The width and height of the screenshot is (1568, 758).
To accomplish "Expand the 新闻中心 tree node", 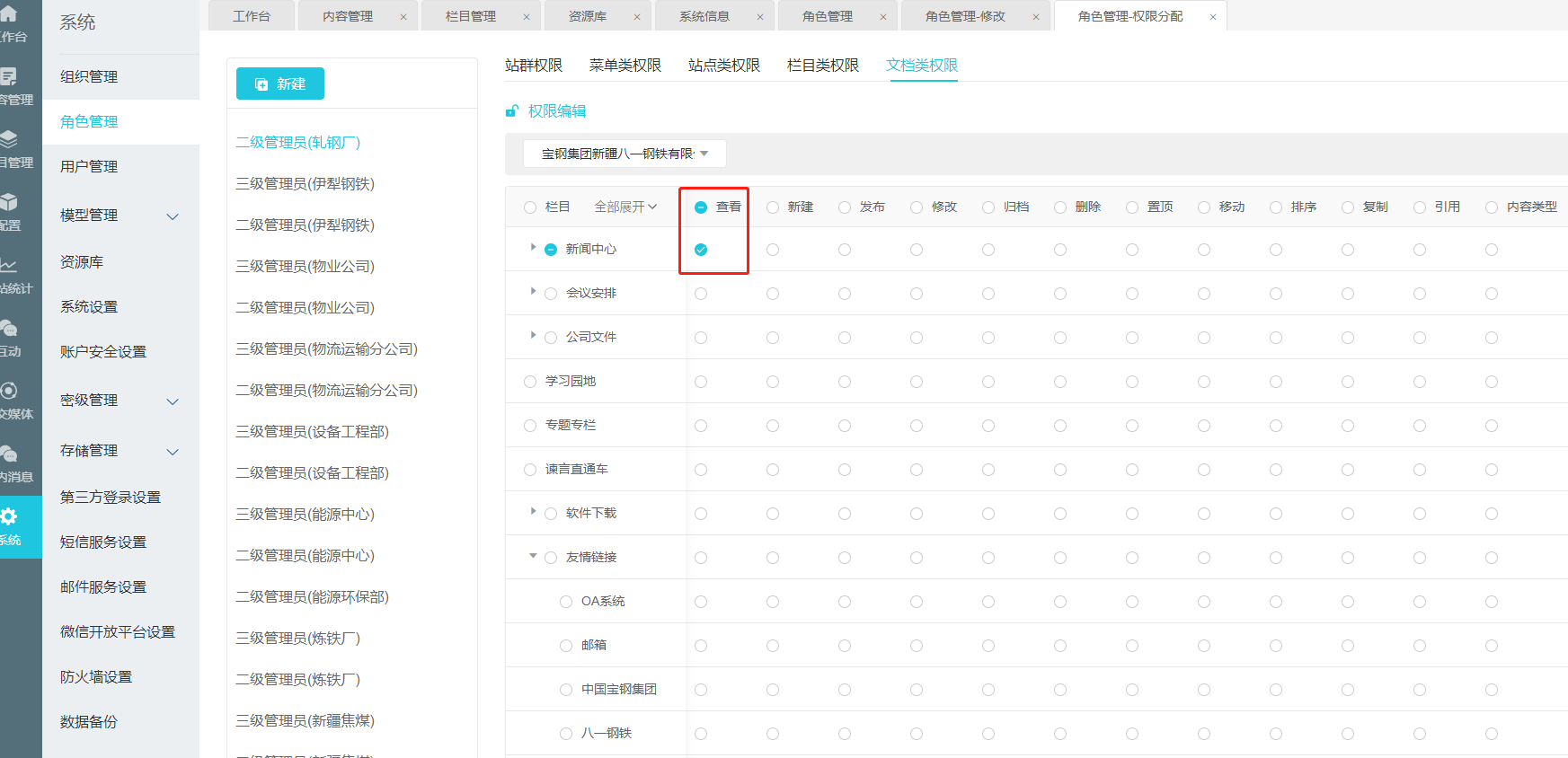I will click(533, 247).
